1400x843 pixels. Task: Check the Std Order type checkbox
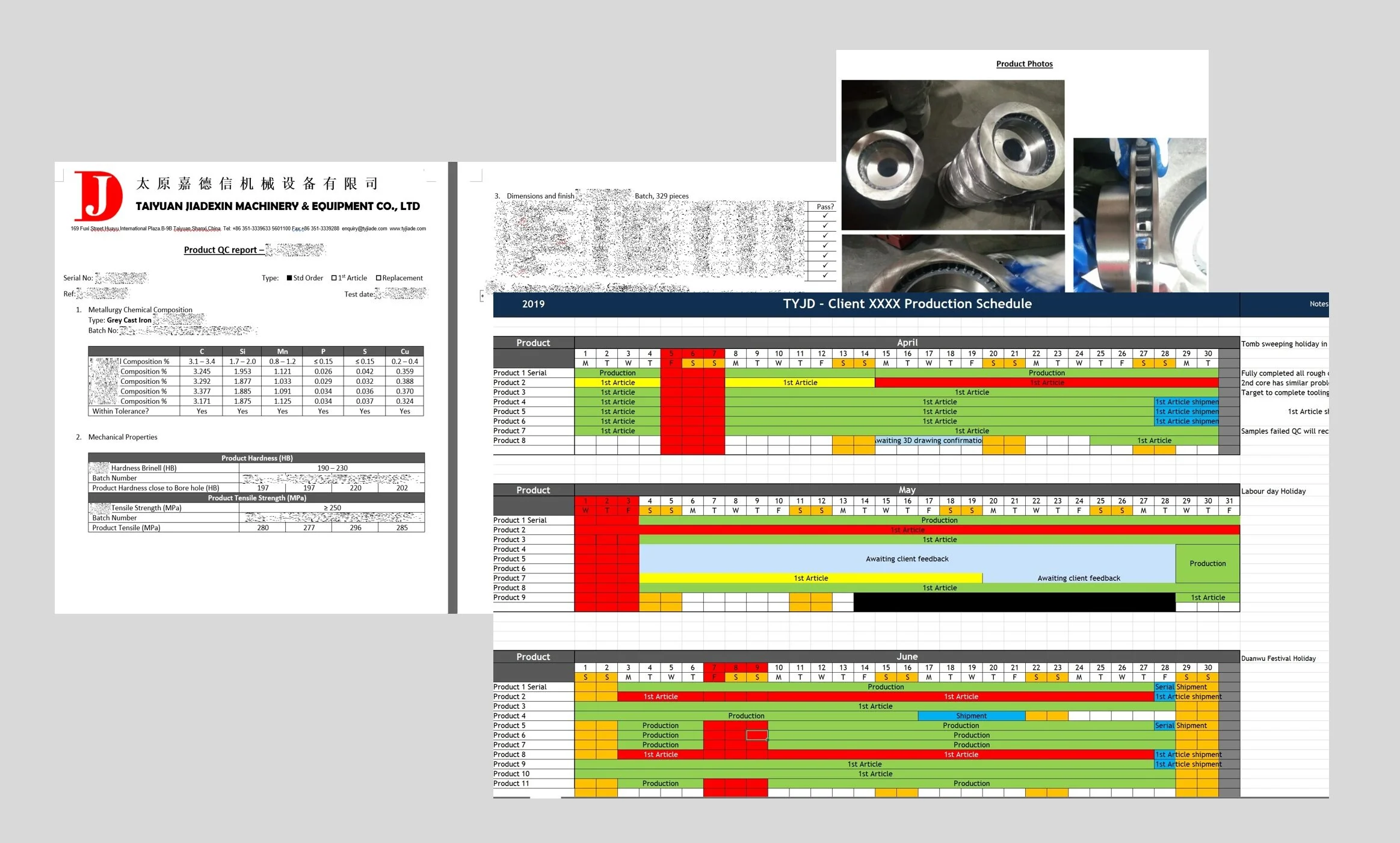(x=289, y=278)
